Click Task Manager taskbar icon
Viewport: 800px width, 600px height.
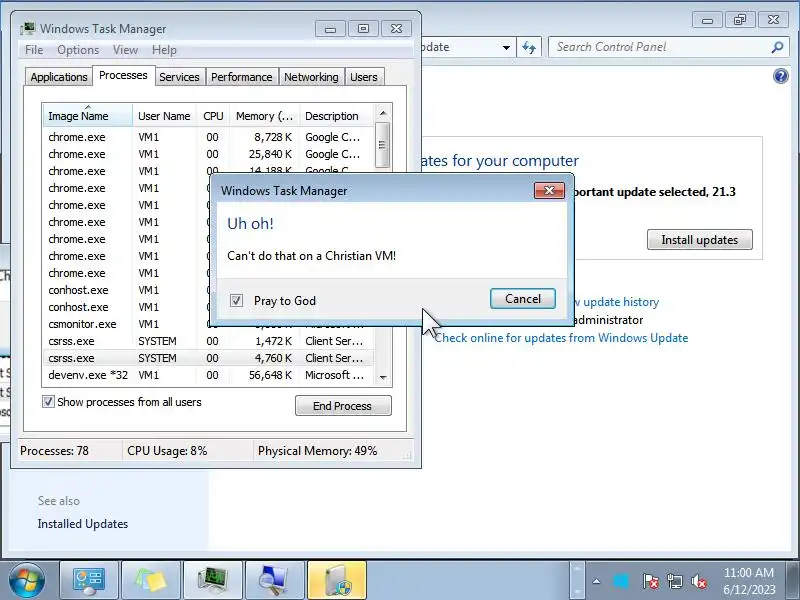click(213, 581)
